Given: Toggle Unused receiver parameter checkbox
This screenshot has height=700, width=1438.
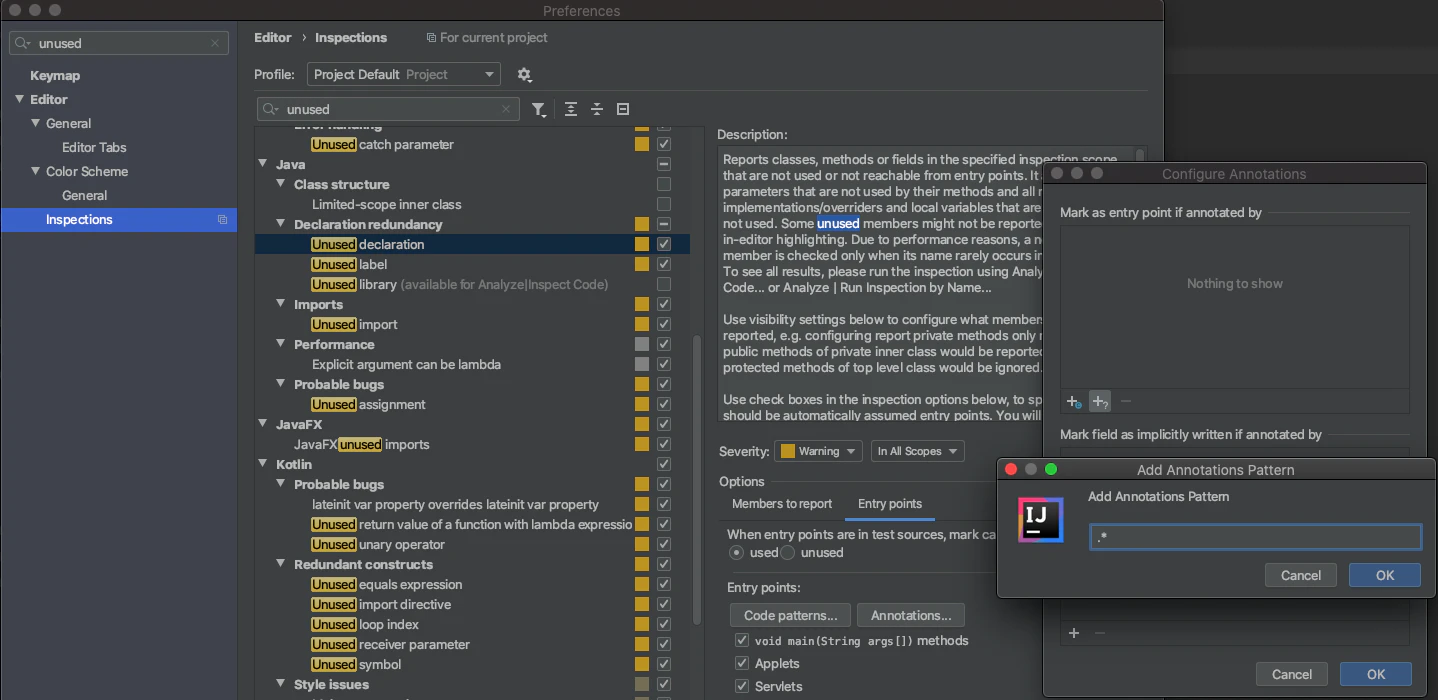Looking at the screenshot, I should tap(664, 644).
